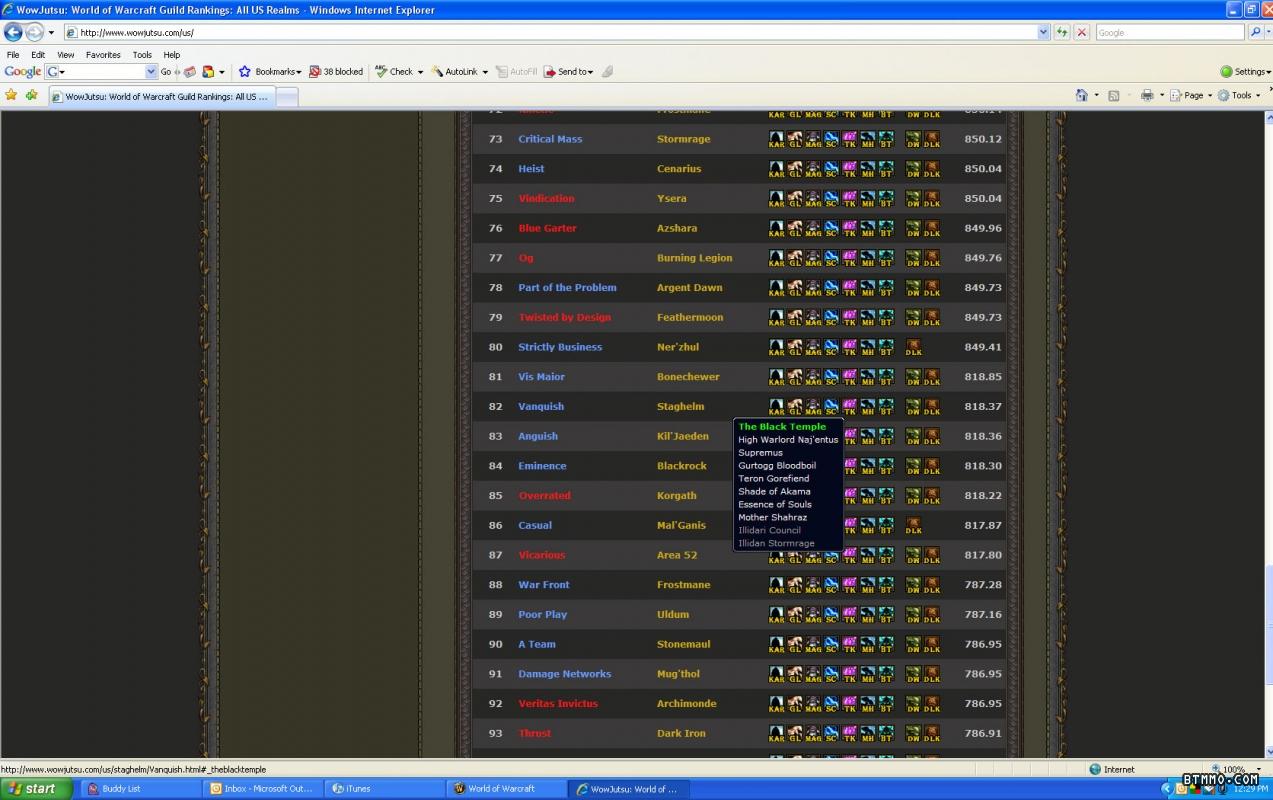Click the Refresh button beside address bar
The height and width of the screenshot is (800, 1273).
point(1062,33)
